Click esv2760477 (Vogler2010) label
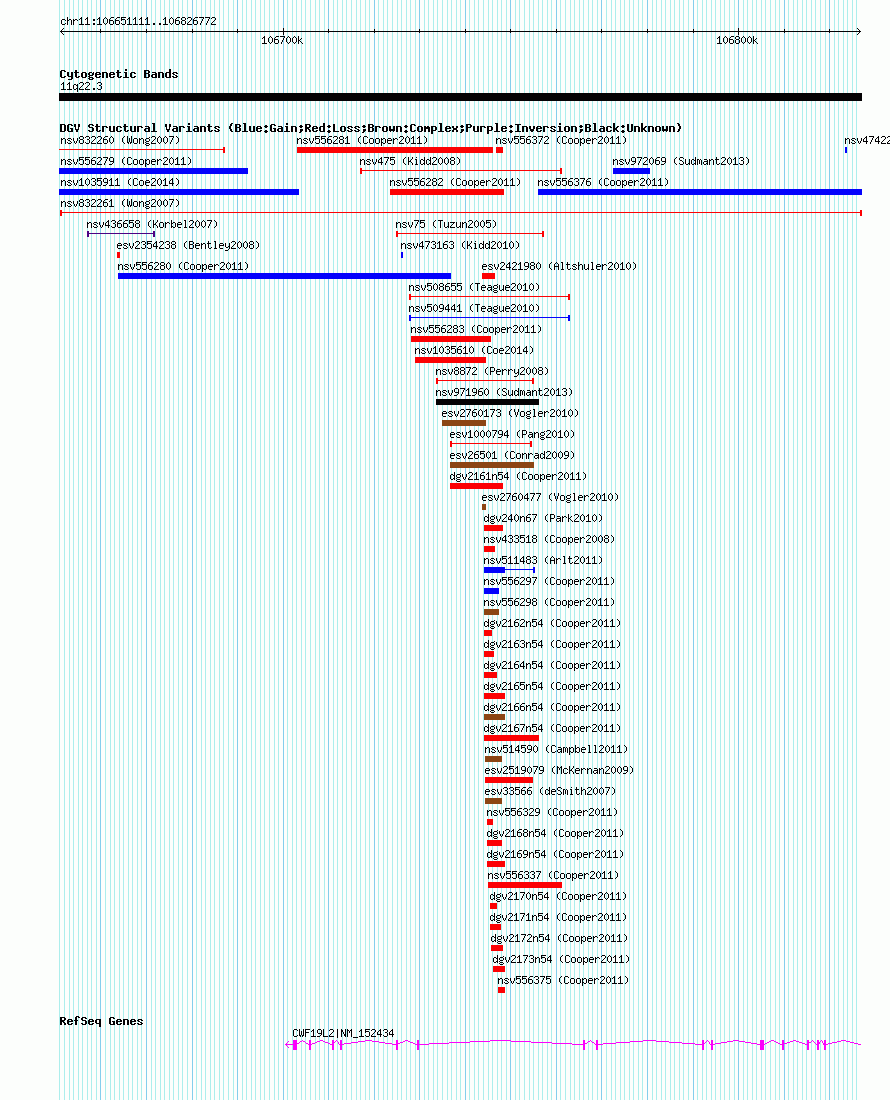The height and width of the screenshot is (1100, 890). (x=550, y=498)
